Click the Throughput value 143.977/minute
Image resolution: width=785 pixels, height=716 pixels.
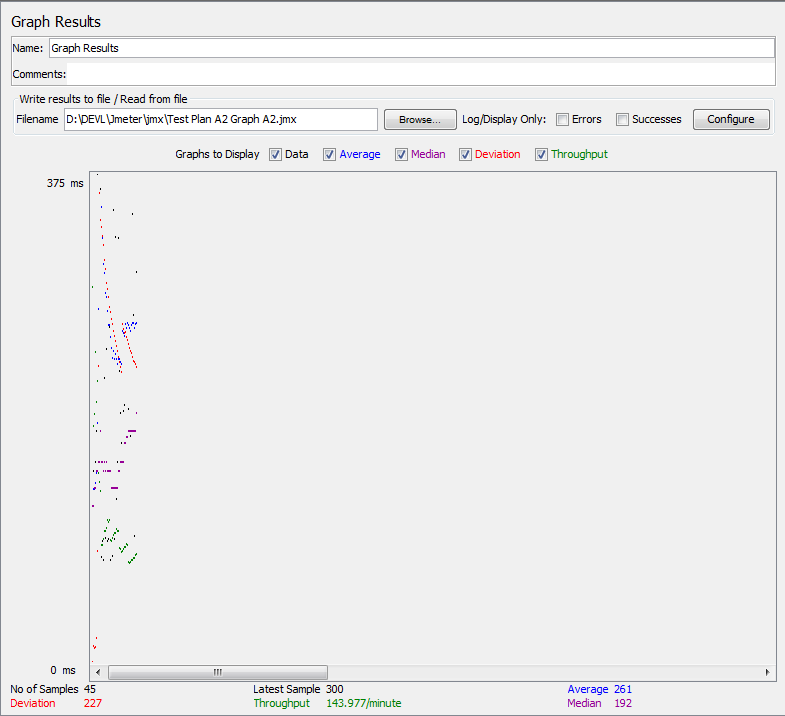(x=364, y=703)
